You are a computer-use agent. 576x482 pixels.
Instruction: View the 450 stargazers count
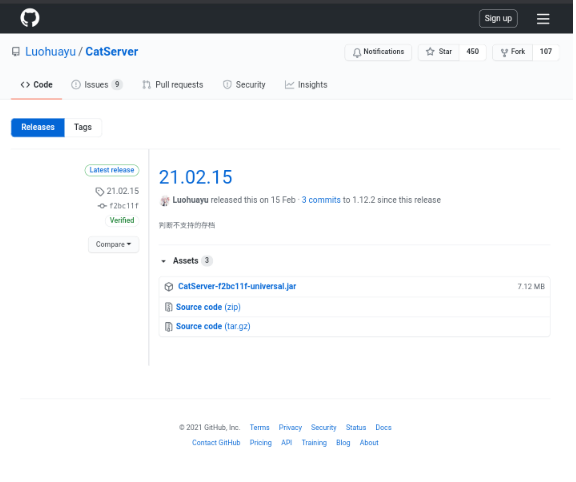point(473,52)
